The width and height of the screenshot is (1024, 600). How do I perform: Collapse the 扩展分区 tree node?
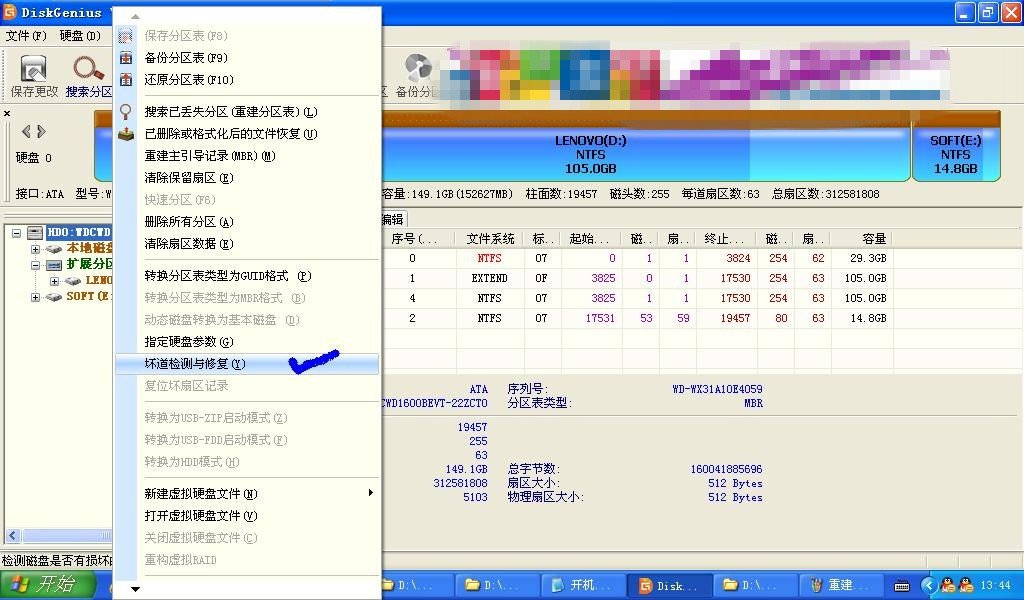[35, 265]
